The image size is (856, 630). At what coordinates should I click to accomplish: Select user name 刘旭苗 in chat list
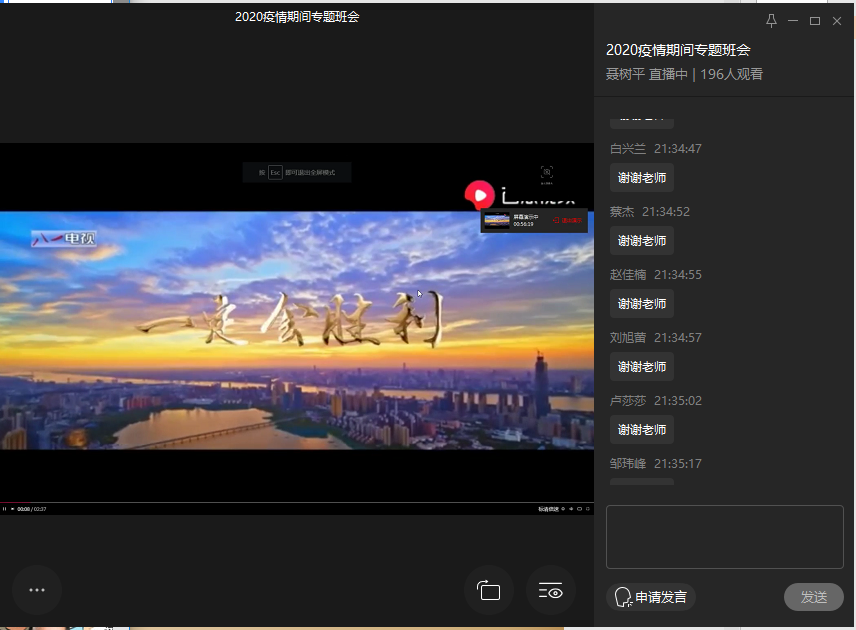[x=628, y=338]
